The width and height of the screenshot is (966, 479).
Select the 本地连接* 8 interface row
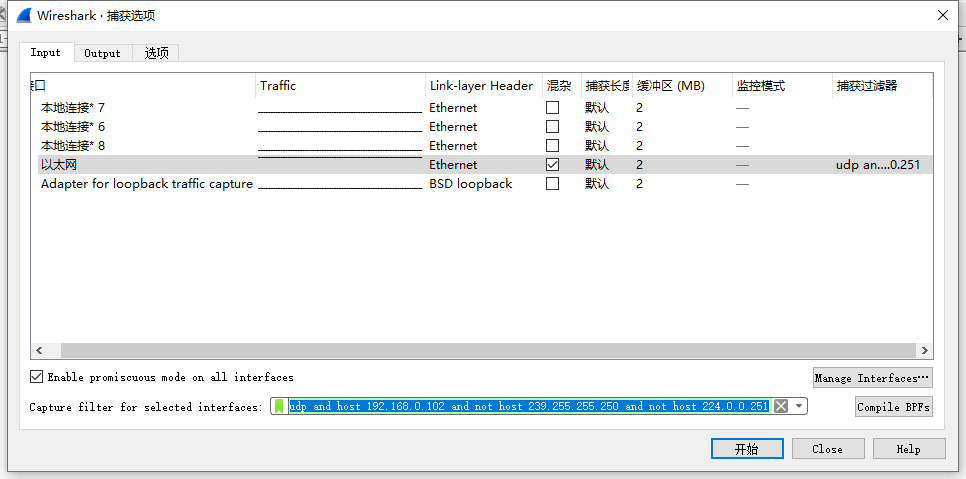coord(482,146)
